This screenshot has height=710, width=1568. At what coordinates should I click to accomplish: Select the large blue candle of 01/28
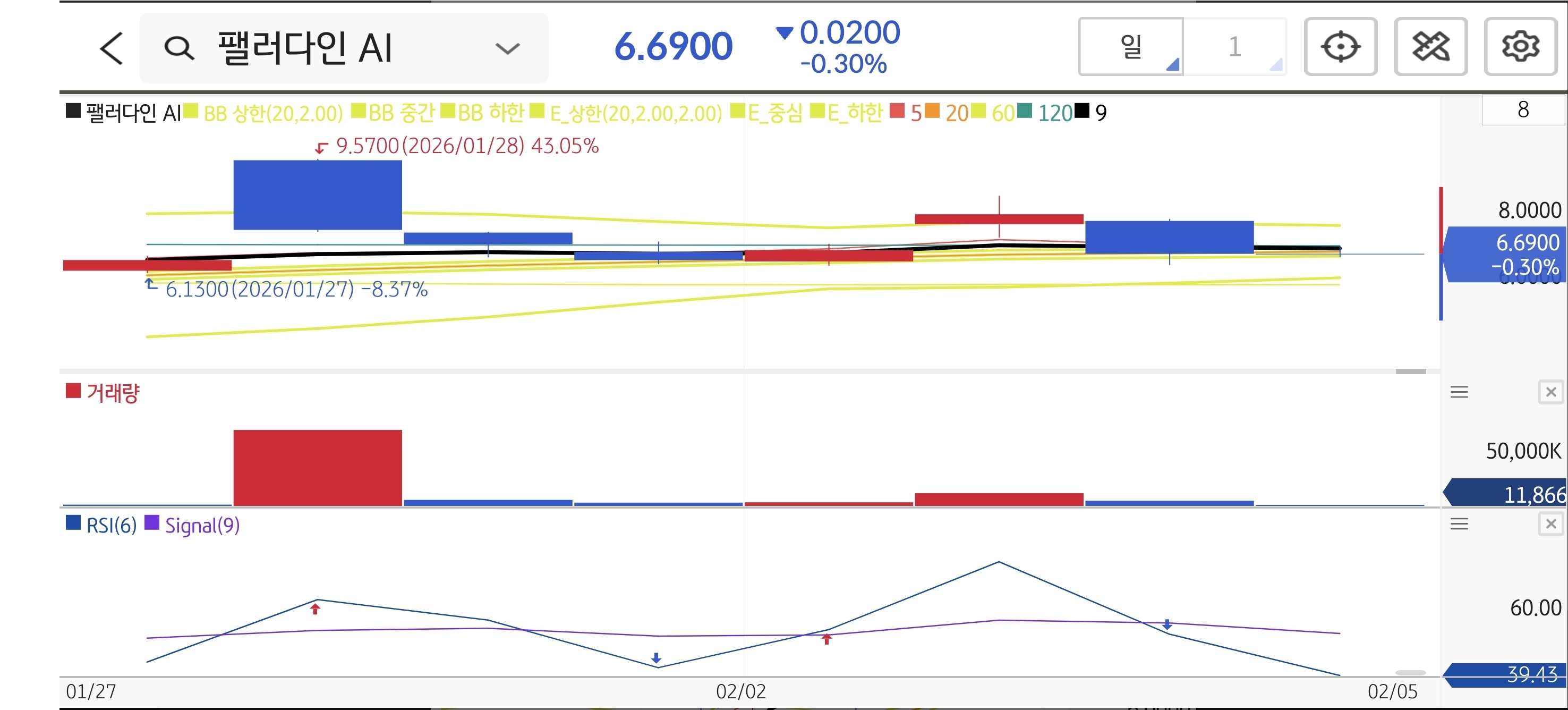(x=317, y=195)
